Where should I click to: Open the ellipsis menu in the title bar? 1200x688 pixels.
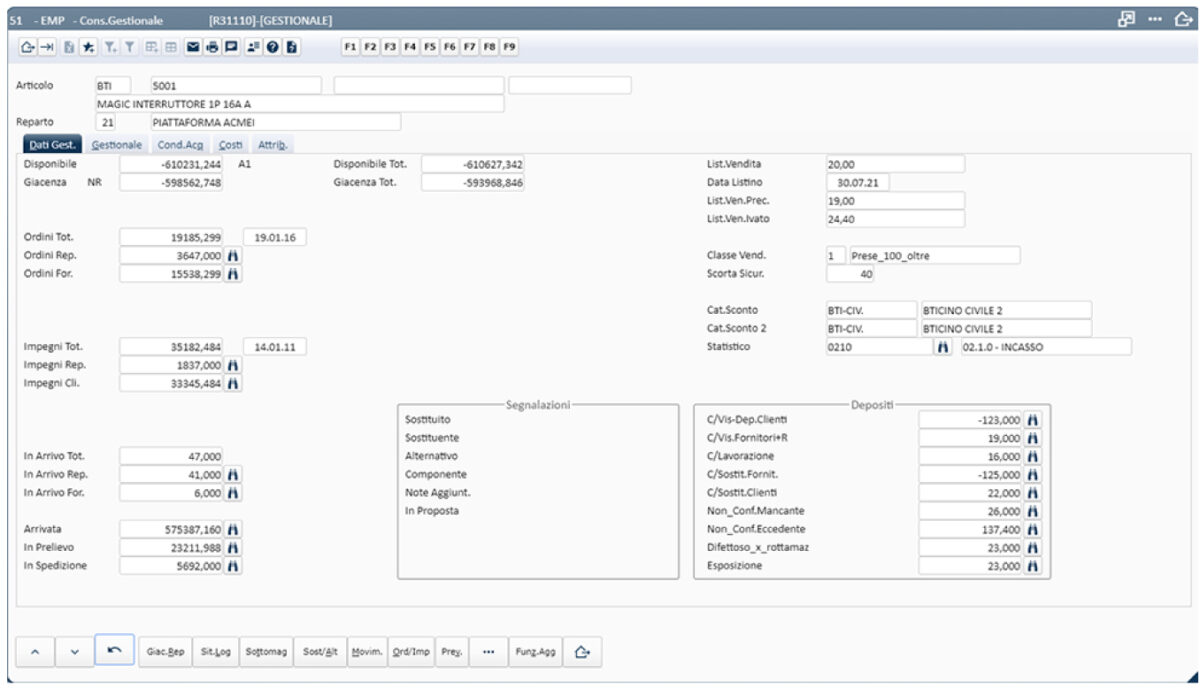(1156, 15)
